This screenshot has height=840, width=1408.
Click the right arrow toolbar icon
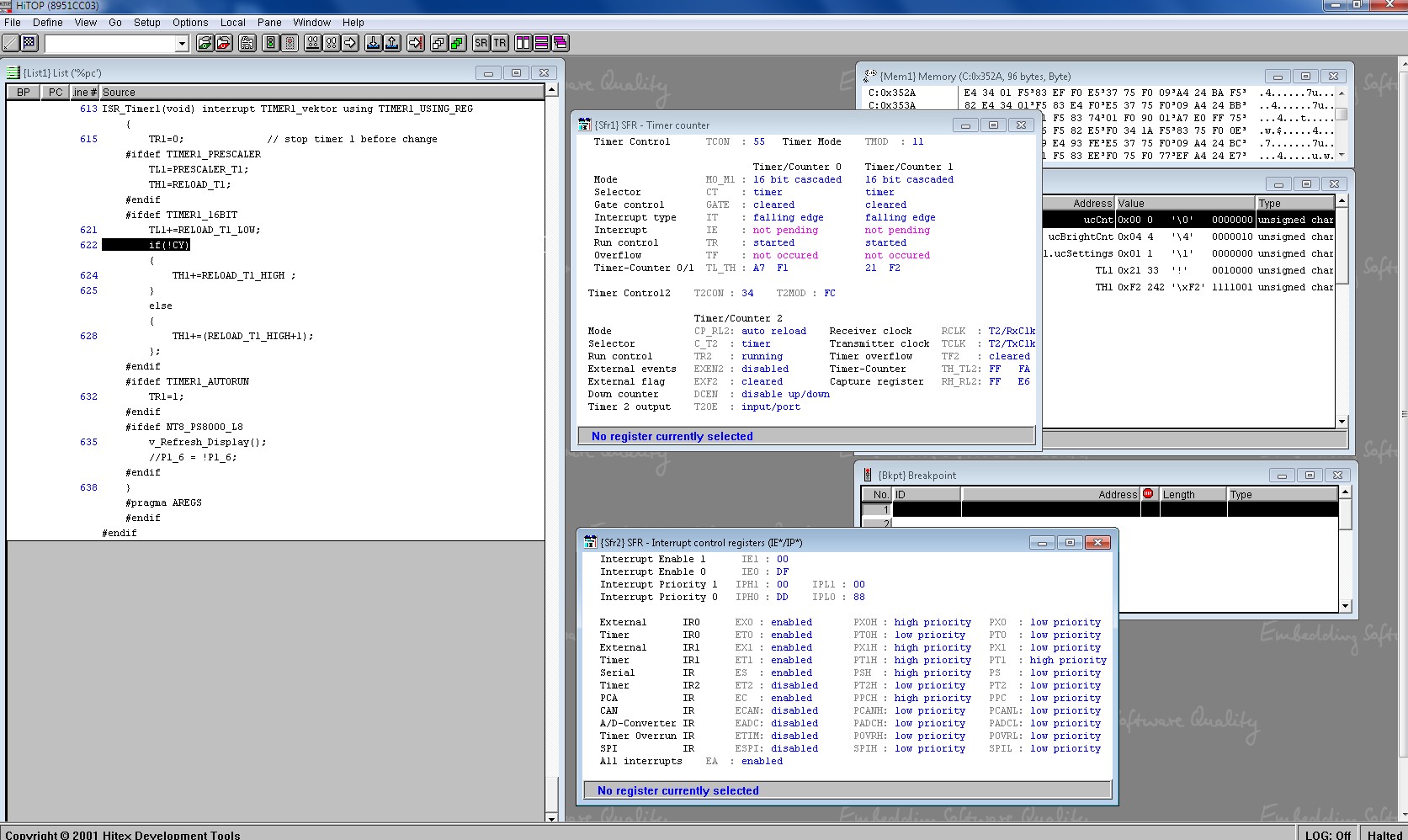(350, 43)
